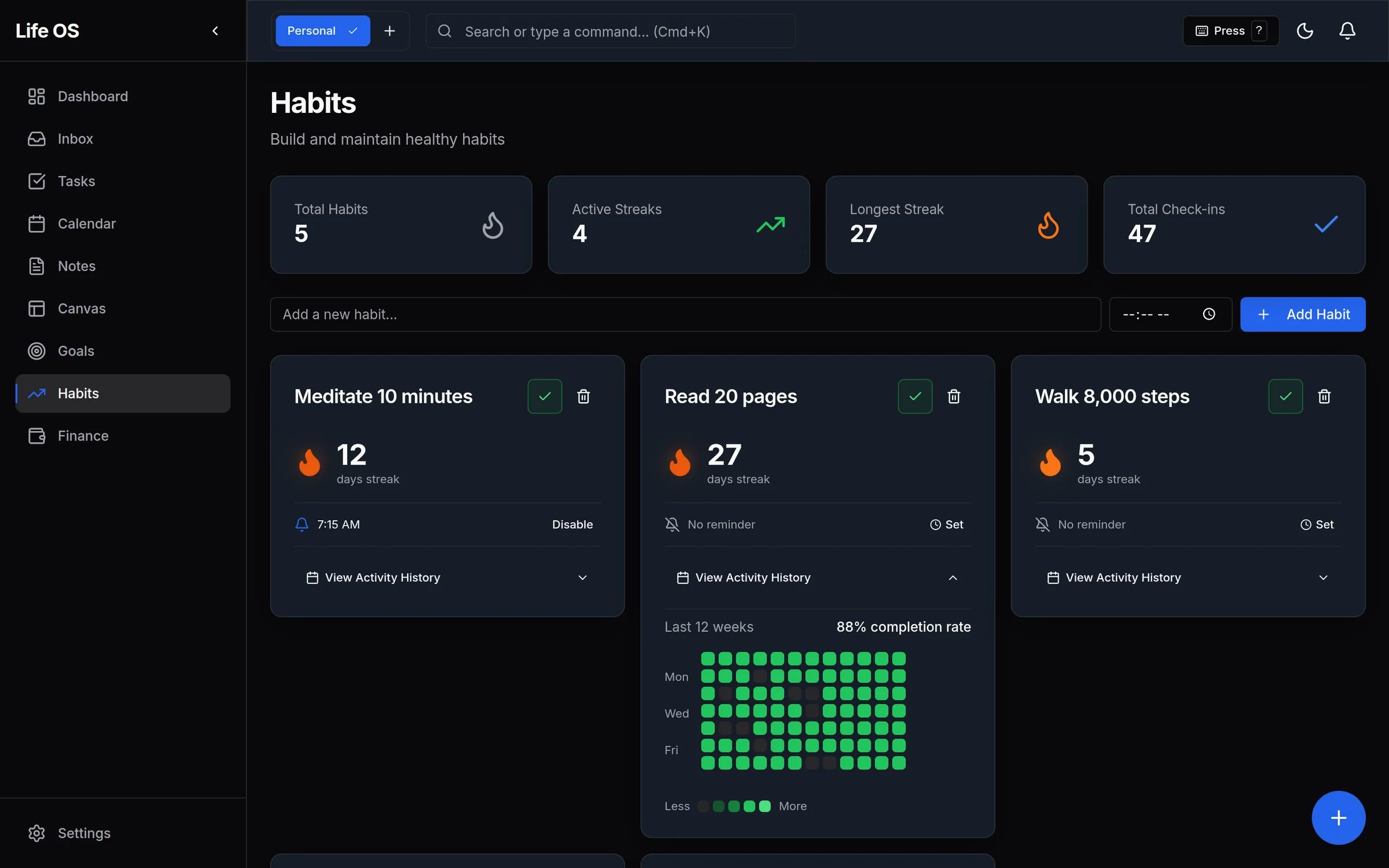Set a reminder for Read 20 pages
Image resolution: width=1389 pixels, height=868 pixels.
tap(947, 524)
